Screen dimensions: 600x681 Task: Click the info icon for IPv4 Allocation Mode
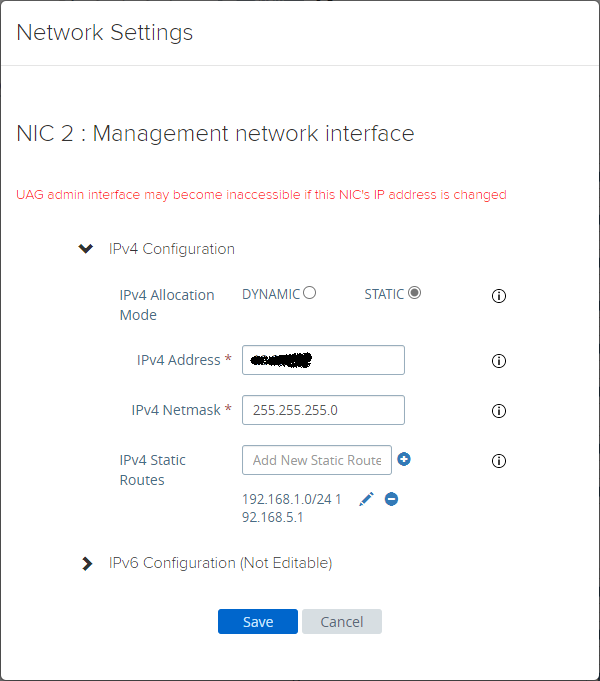[499, 296]
